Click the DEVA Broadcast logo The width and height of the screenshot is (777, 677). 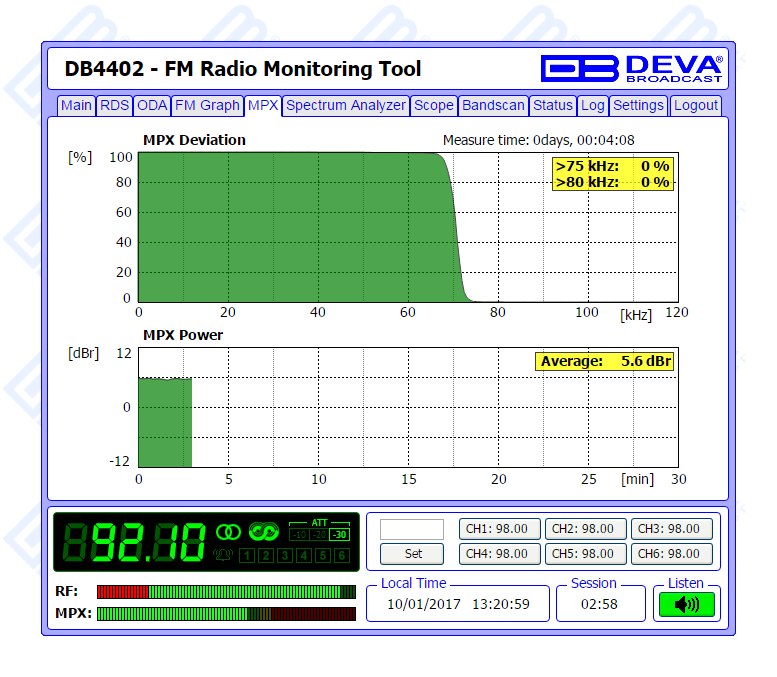(632, 67)
